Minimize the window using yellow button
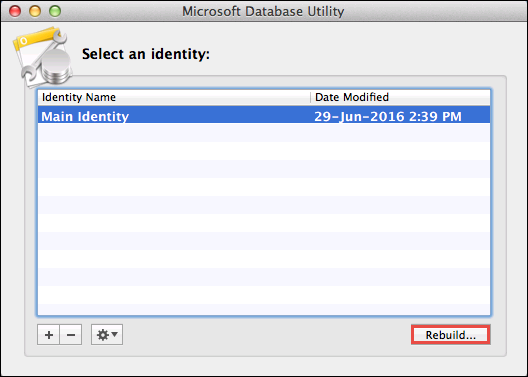Screen dimensions: 528x377 point(35,11)
